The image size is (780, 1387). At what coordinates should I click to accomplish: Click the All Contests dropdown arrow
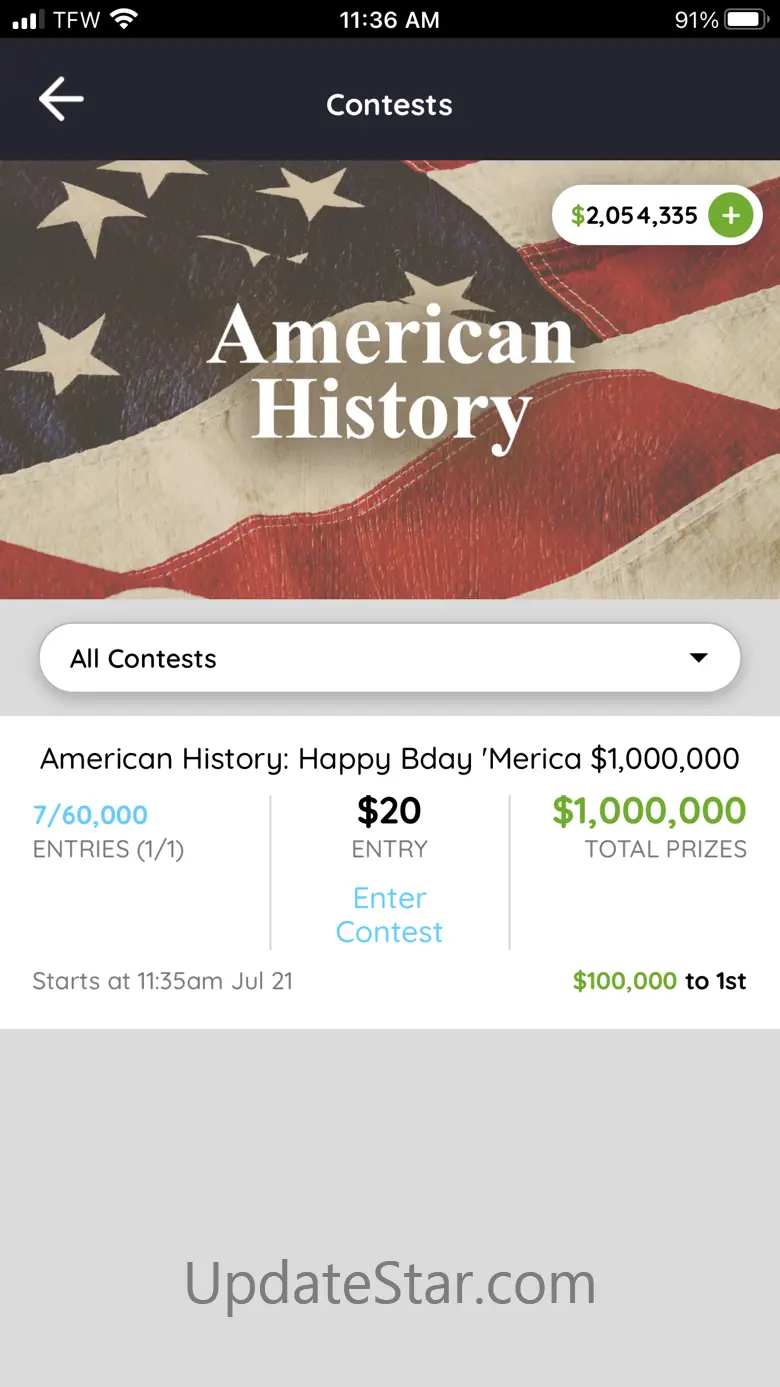tap(698, 658)
